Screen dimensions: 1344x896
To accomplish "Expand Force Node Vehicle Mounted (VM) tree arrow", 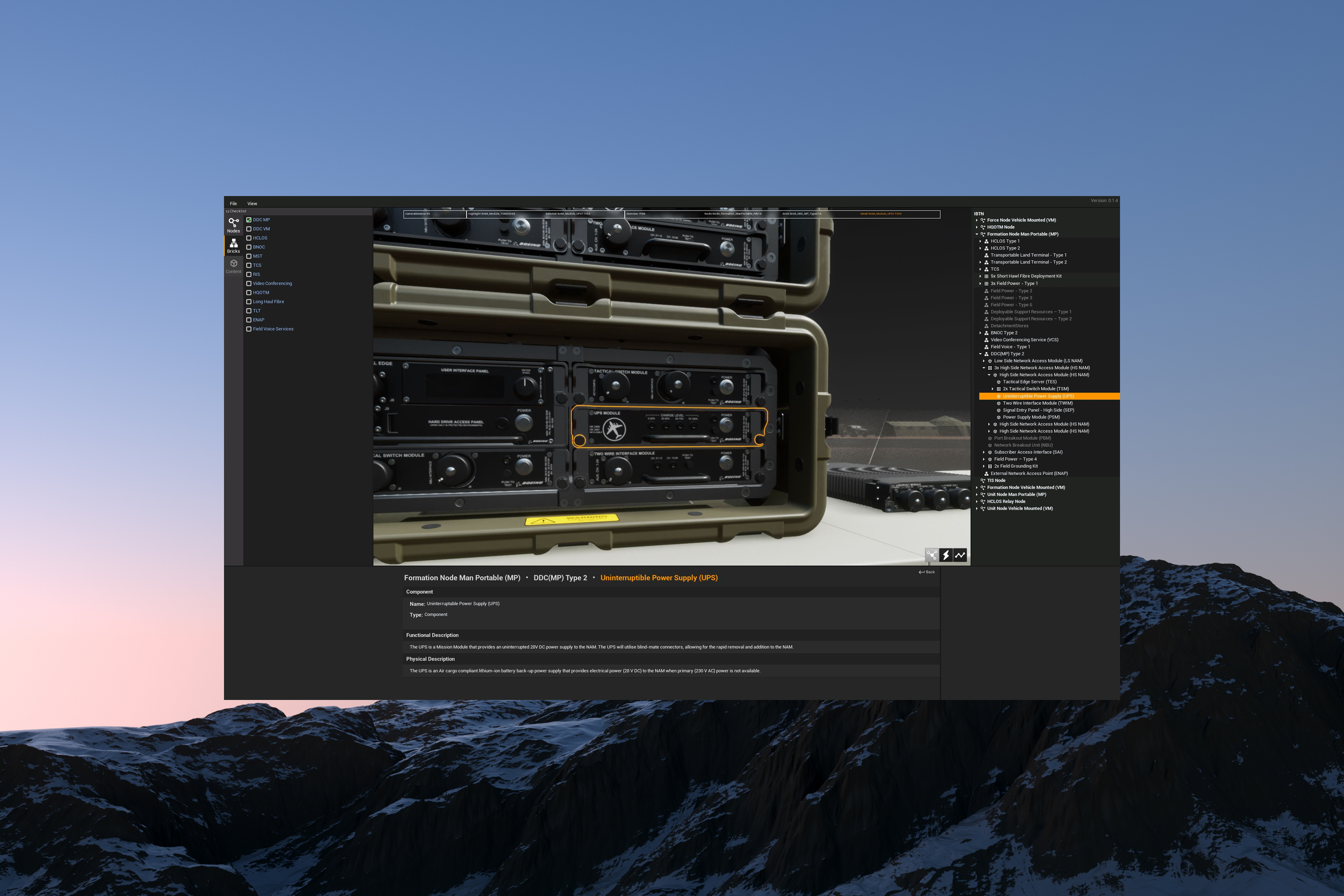I will 977,220.
